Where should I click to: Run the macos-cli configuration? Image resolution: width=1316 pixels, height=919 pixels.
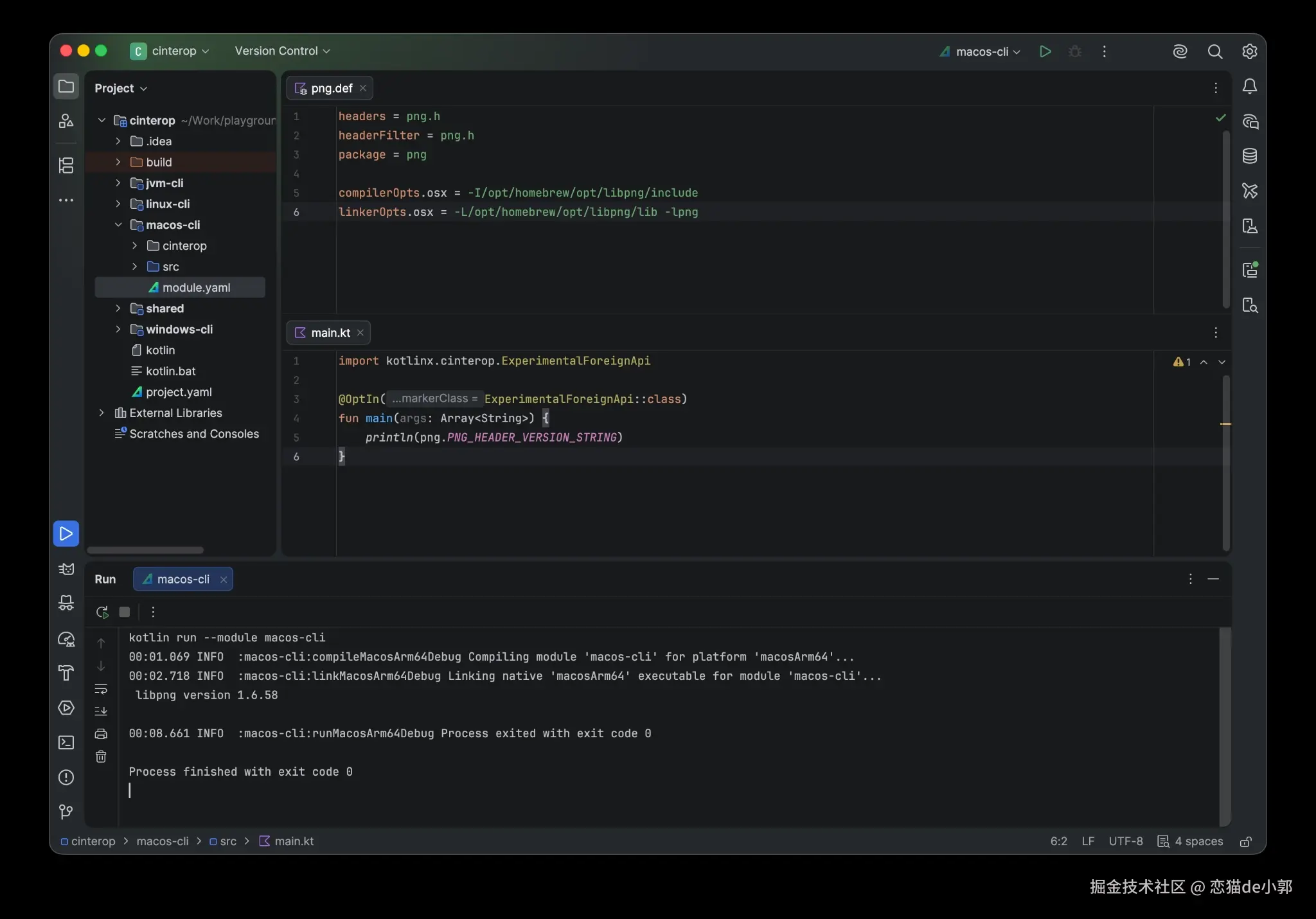coord(1045,51)
